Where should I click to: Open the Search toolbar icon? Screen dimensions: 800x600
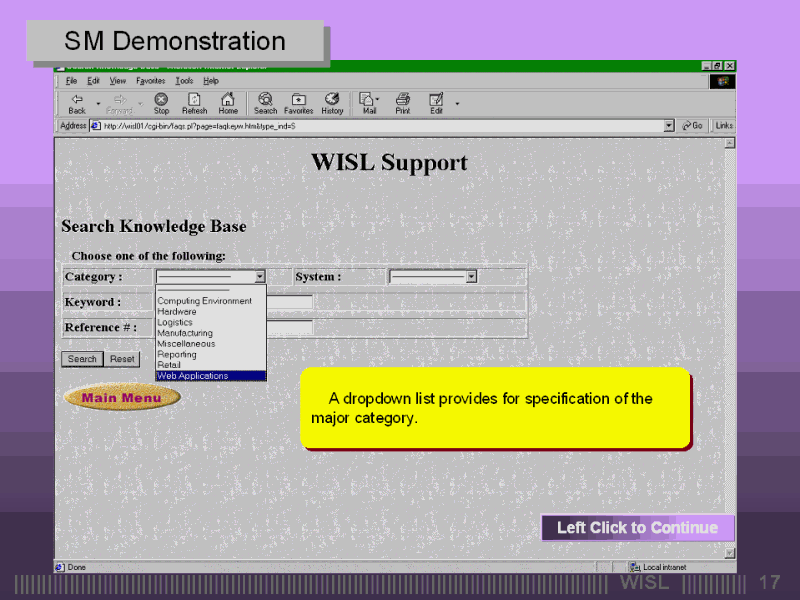coord(265,100)
